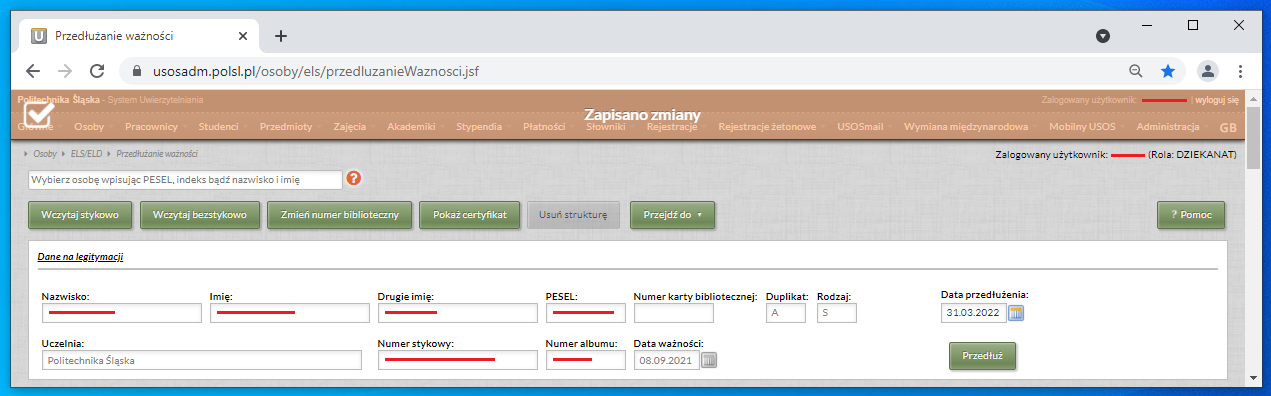Screen dimensions: 1271x396
Task: Open the Przedmioty menu
Action: (286, 128)
